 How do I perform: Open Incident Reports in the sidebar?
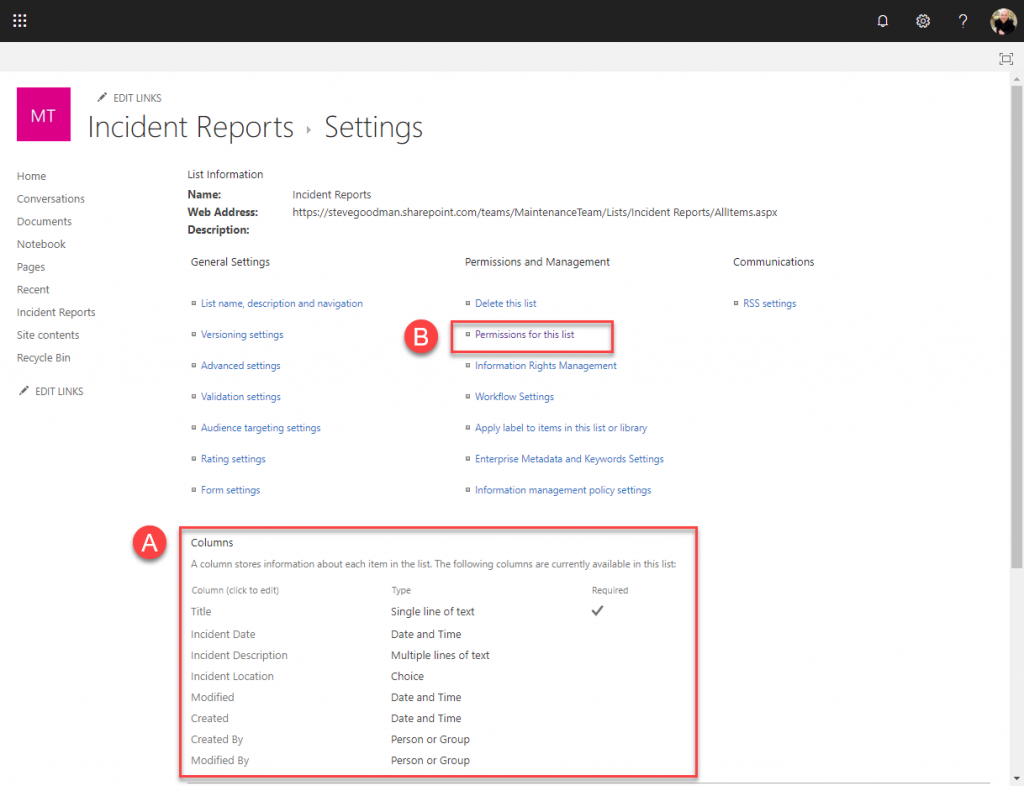[x=56, y=312]
